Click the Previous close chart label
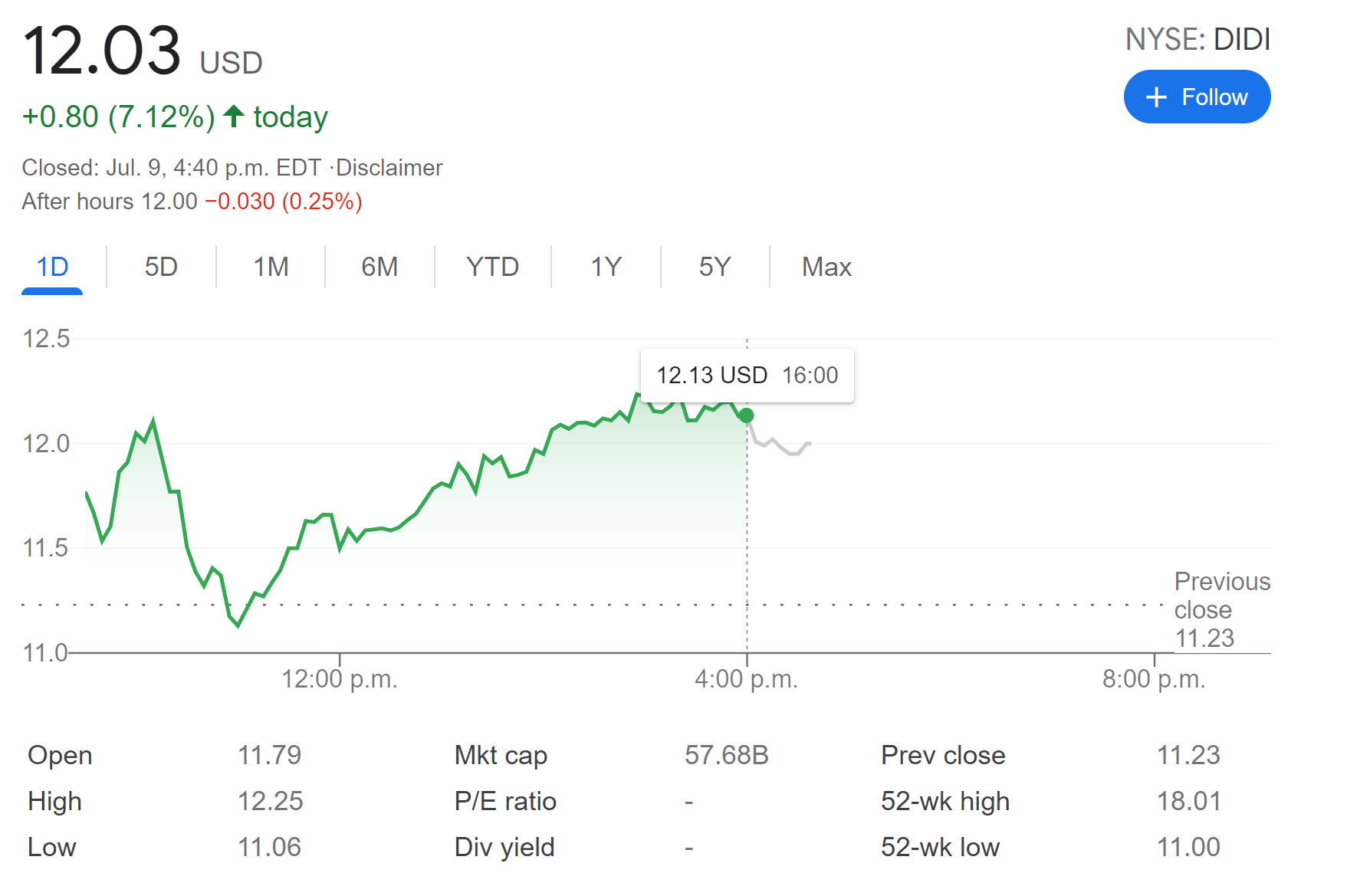The image size is (1370, 896). tap(1221, 596)
